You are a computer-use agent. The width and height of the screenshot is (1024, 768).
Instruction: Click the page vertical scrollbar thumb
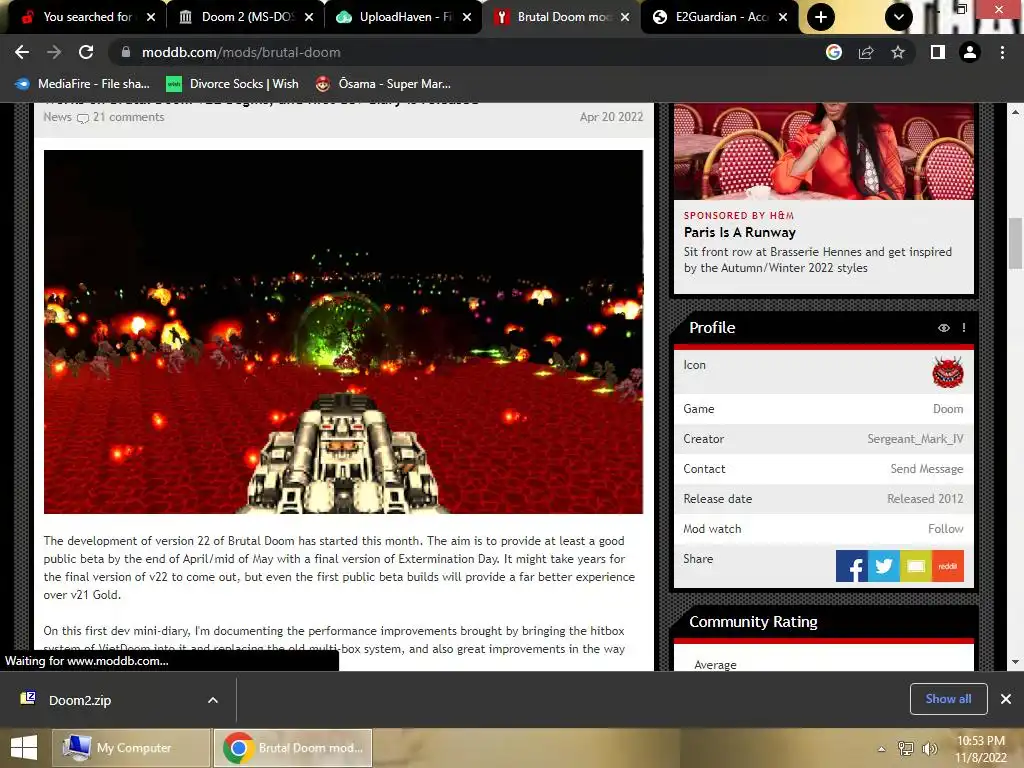tap(1015, 243)
